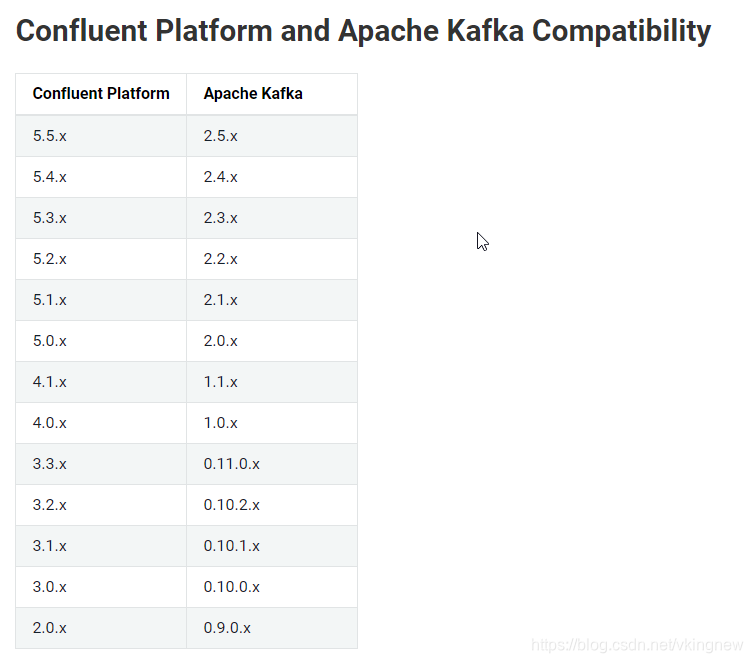Viewport: 753px width, 663px height.
Task: Click the Apache Kafka cell '0.10.1.x'
Action: [272, 546]
